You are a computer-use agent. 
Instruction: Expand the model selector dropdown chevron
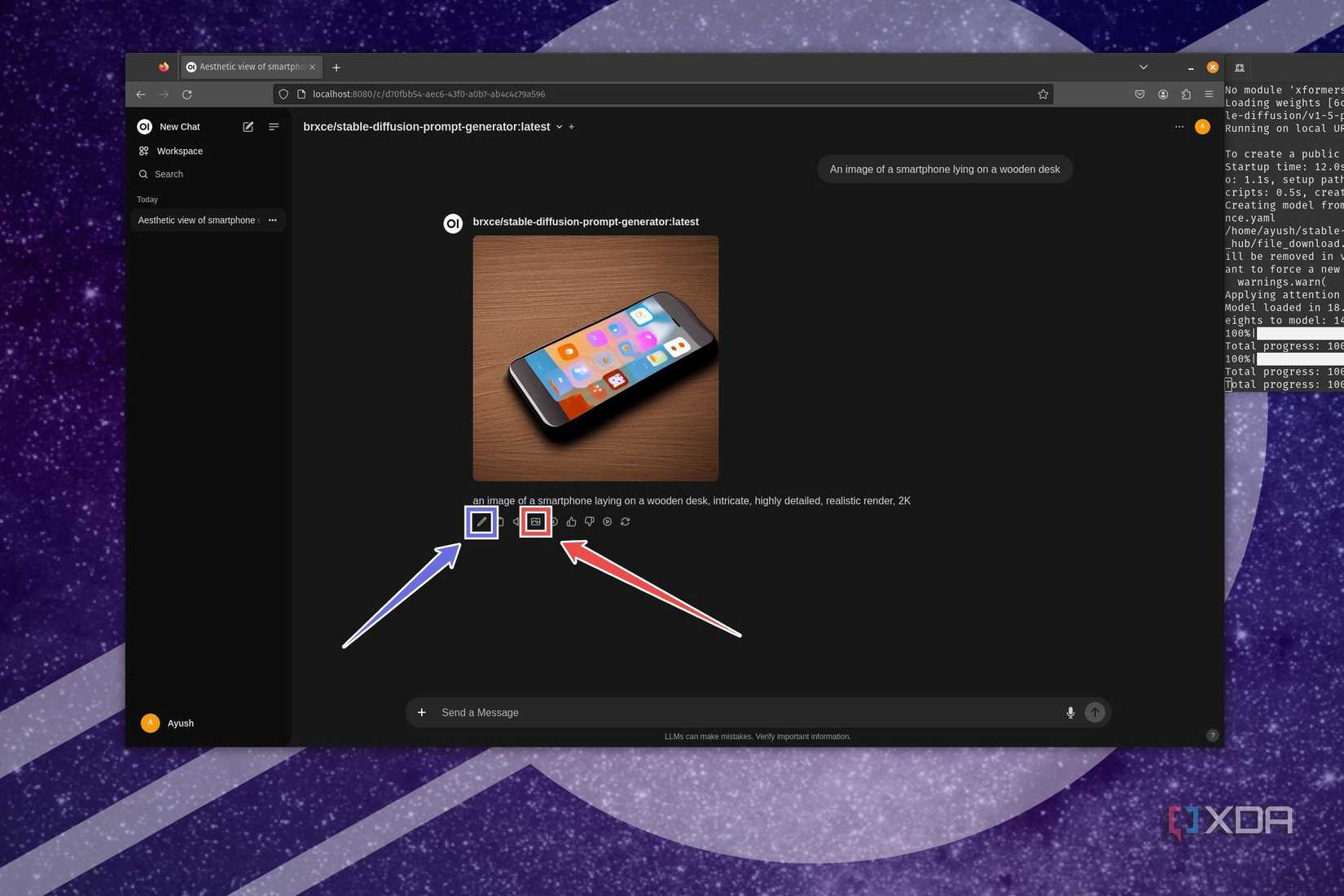(x=559, y=127)
